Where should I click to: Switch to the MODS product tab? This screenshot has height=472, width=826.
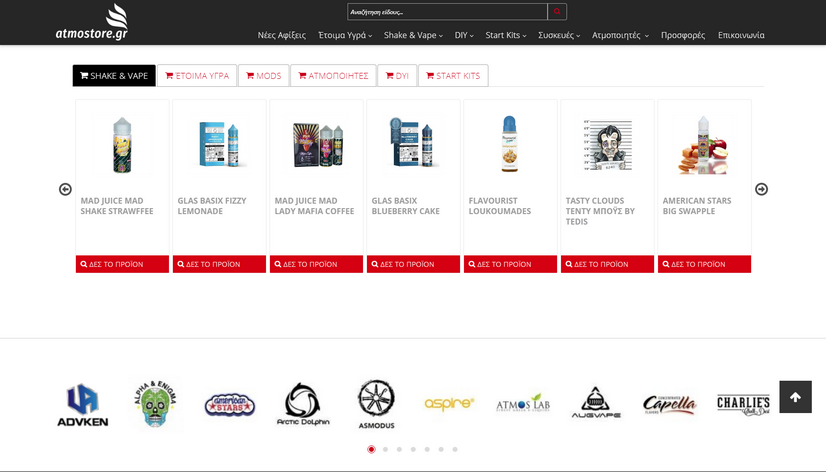pos(263,76)
